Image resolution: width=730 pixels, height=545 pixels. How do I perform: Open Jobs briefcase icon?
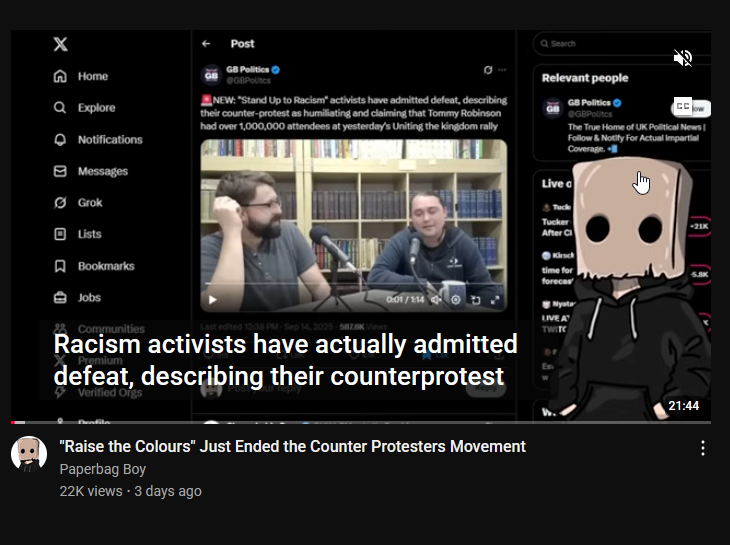pyautogui.click(x=60, y=297)
